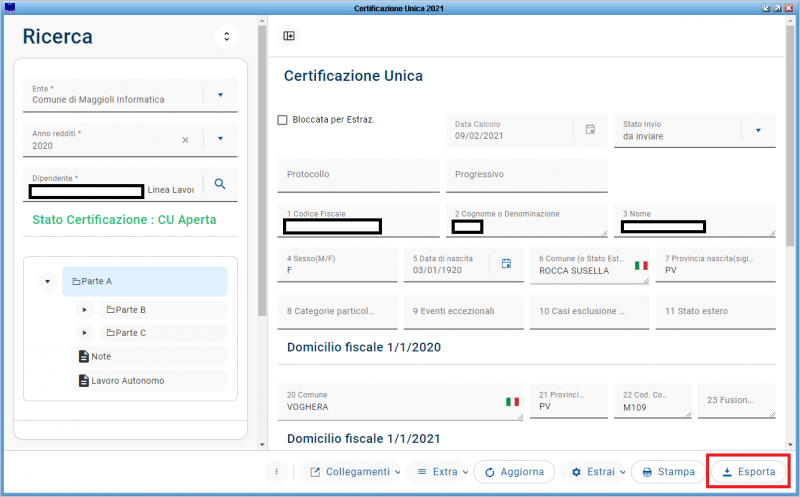Click the left panel scroll-down arrow
The width and height of the screenshot is (800, 497).
[262, 444]
